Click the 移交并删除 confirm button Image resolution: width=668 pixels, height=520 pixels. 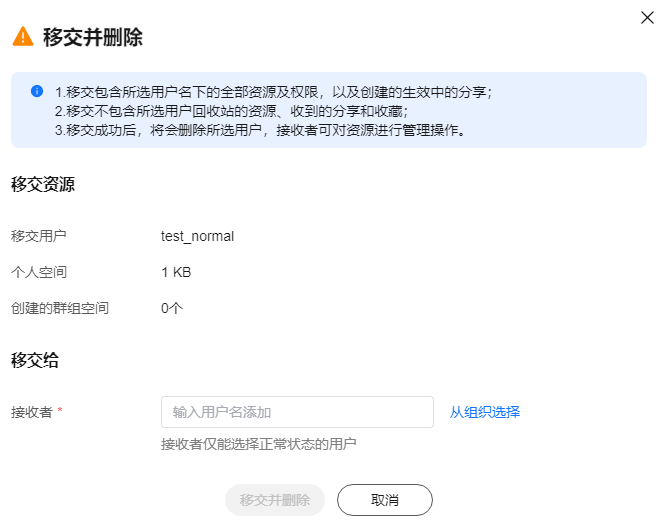click(275, 500)
